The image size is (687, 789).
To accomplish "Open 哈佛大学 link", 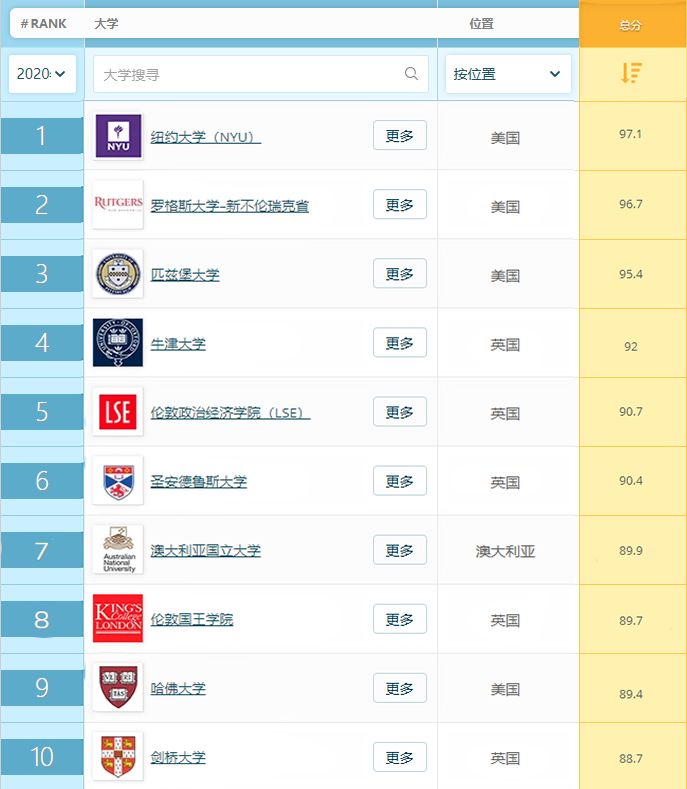I will [178, 688].
